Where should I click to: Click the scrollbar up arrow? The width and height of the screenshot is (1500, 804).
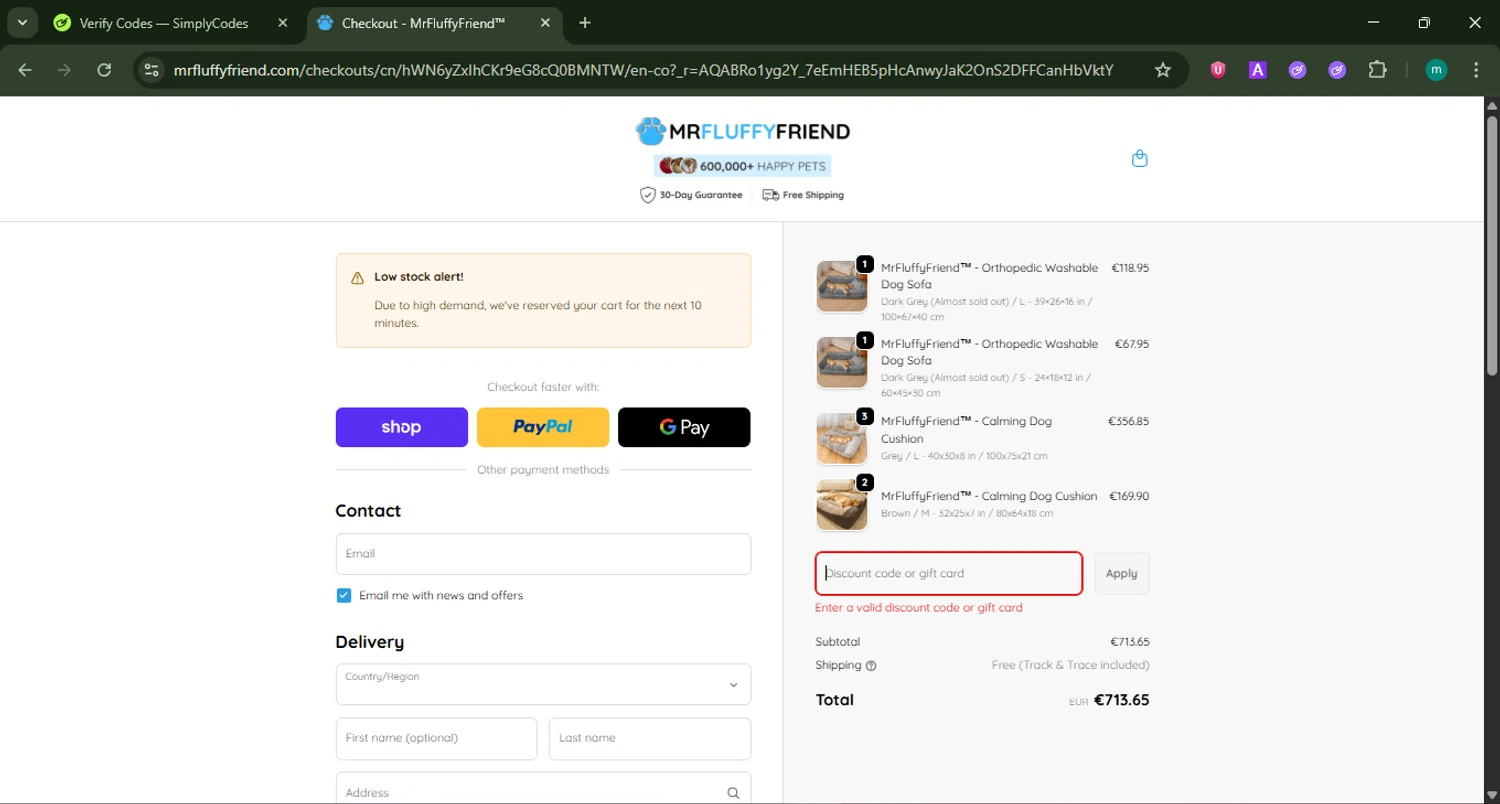point(1492,105)
